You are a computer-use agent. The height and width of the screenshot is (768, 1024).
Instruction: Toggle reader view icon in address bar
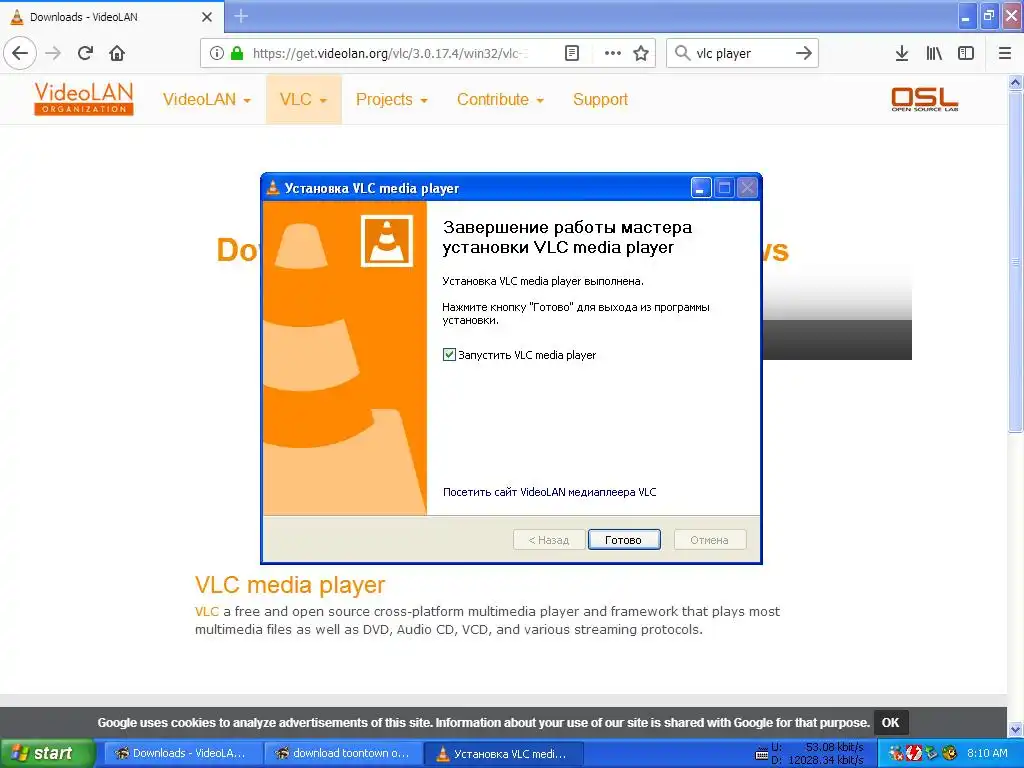click(x=571, y=53)
